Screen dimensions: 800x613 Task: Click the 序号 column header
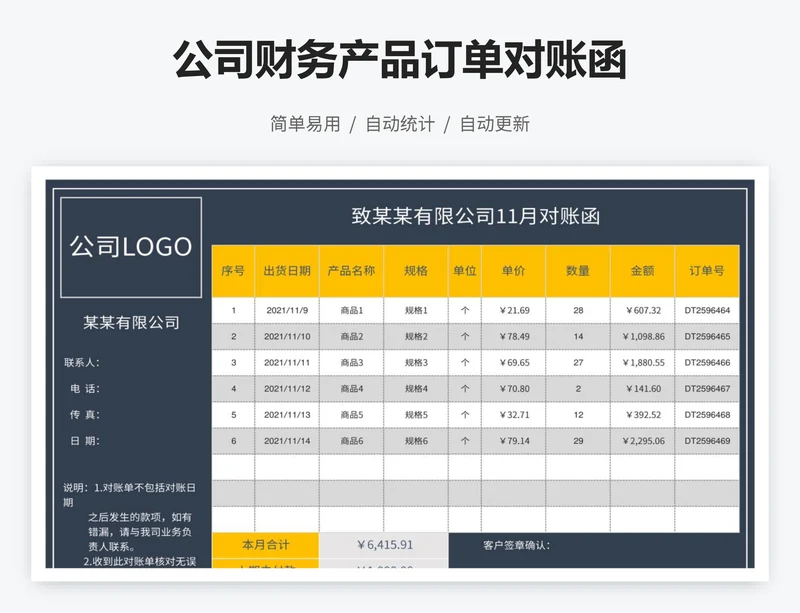pos(233,271)
